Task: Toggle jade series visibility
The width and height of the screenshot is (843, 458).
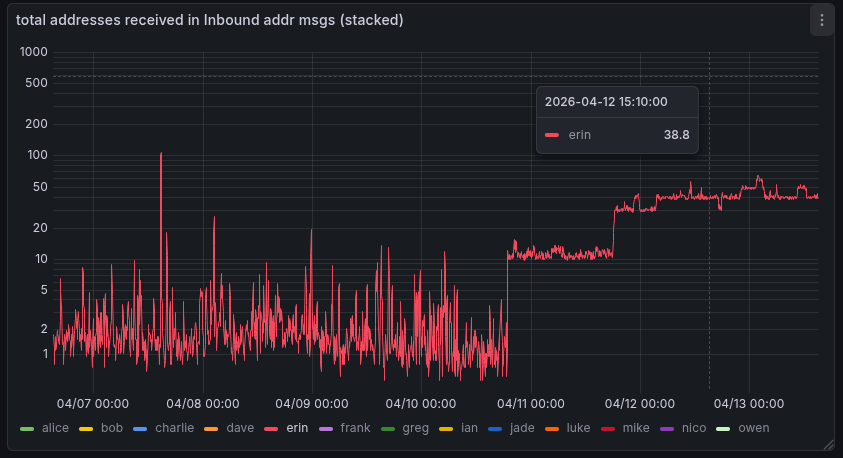Action: tap(522, 428)
